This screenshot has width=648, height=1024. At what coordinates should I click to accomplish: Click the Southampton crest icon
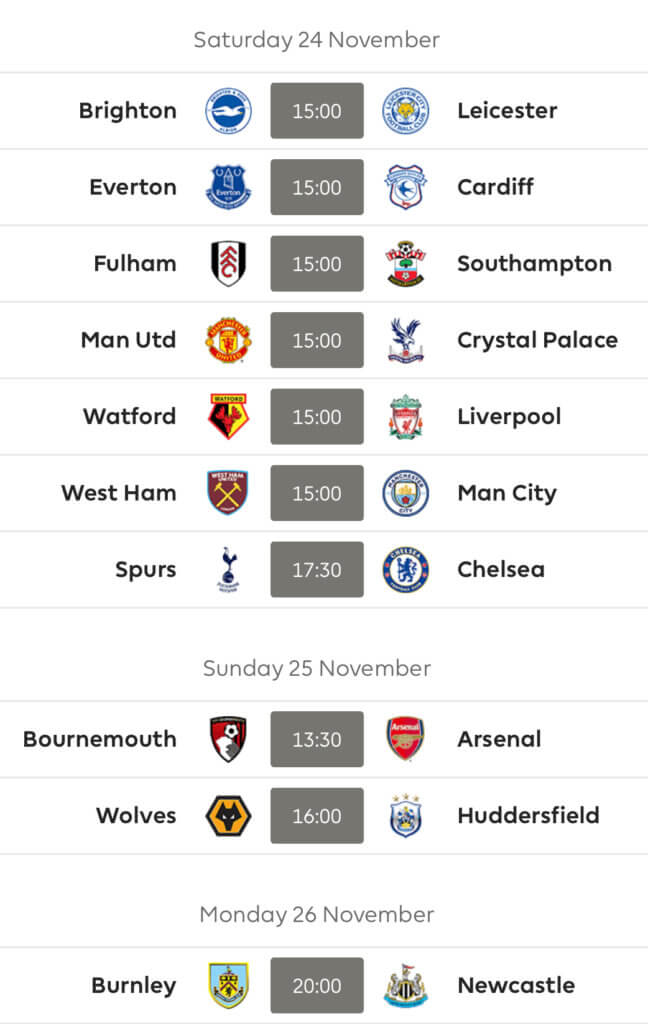click(x=406, y=263)
